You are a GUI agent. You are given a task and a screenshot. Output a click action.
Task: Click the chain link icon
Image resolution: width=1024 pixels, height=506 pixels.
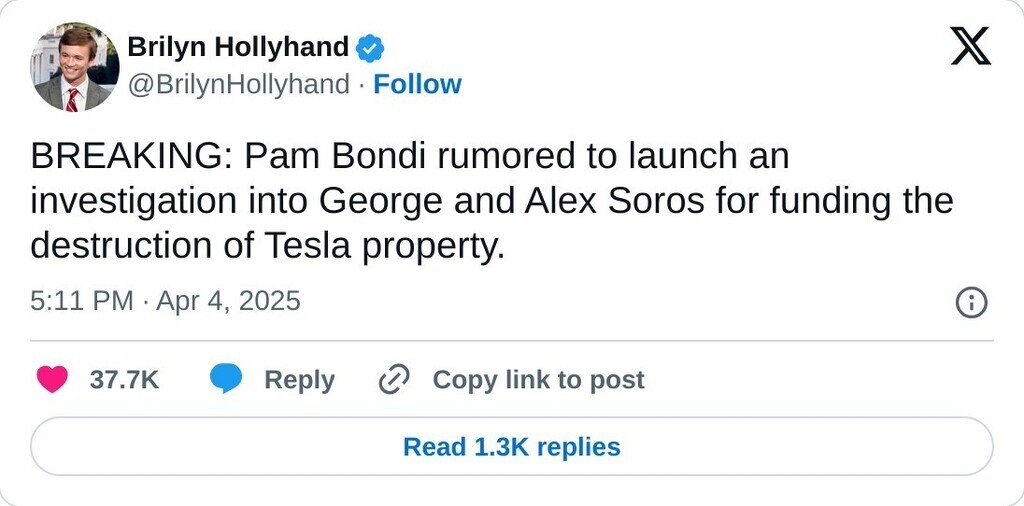(394, 380)
